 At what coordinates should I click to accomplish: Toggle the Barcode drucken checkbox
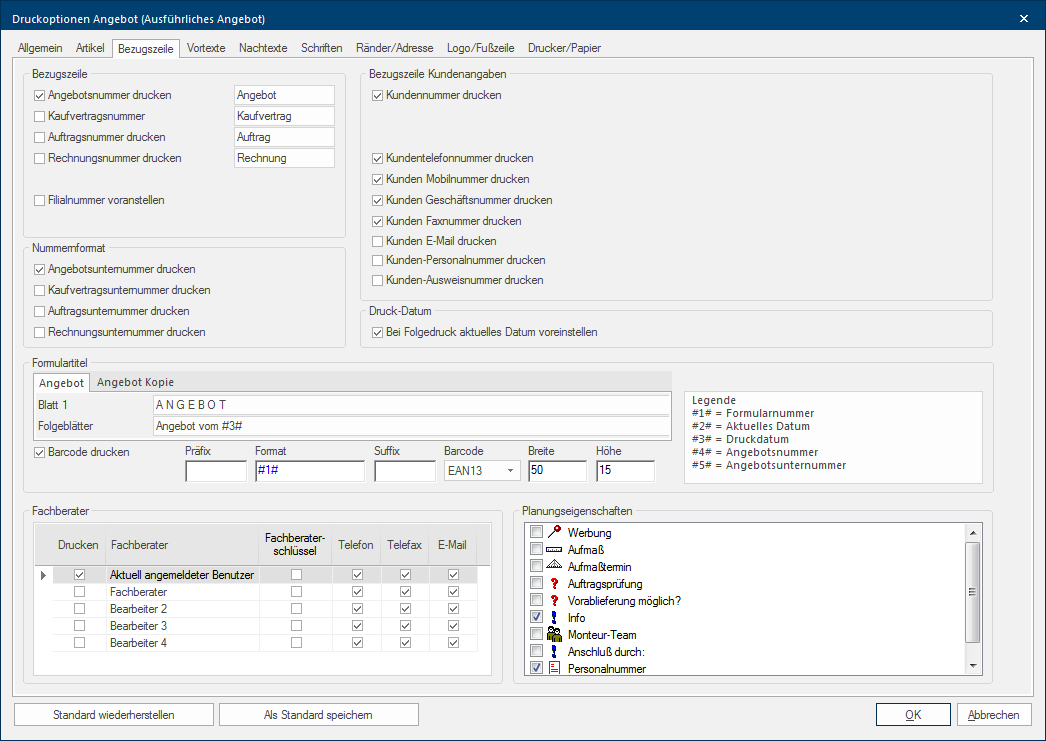(40, 451)
